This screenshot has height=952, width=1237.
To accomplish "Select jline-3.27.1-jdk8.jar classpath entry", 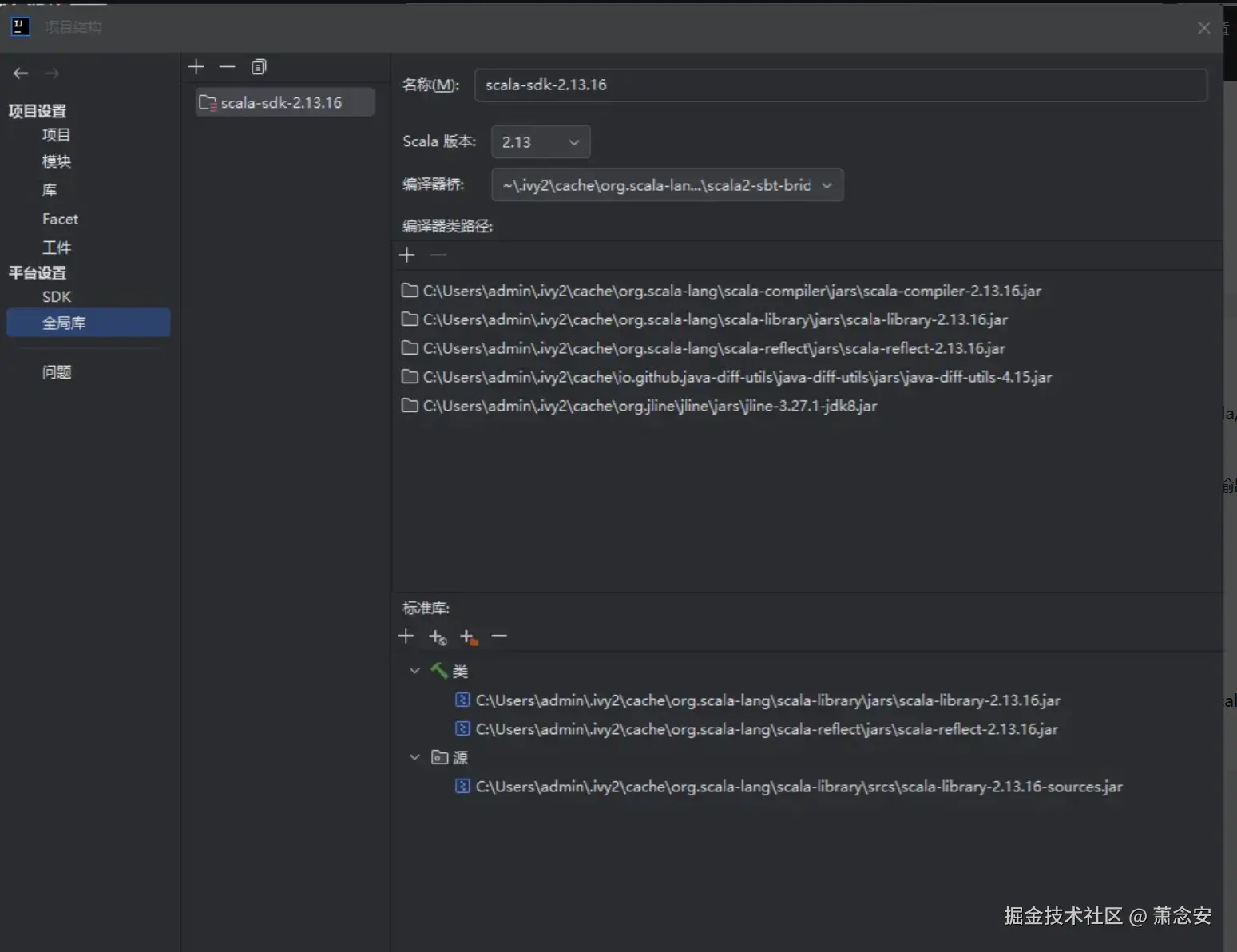I will [x=639, y=406].
